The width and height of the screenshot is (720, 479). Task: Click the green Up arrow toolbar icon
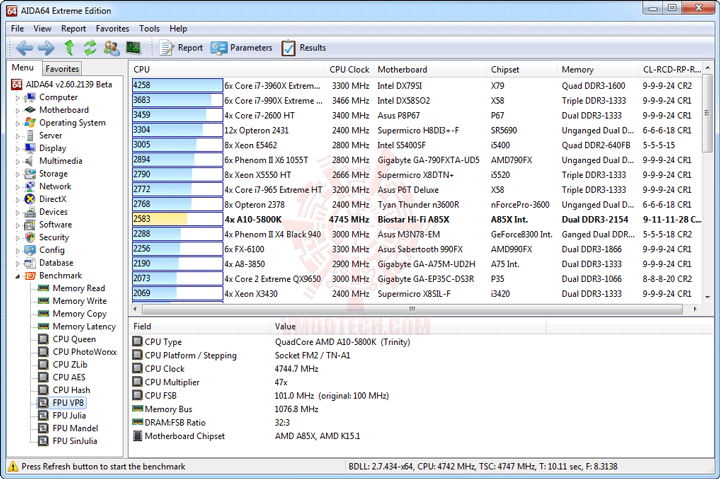click(69, 47)
